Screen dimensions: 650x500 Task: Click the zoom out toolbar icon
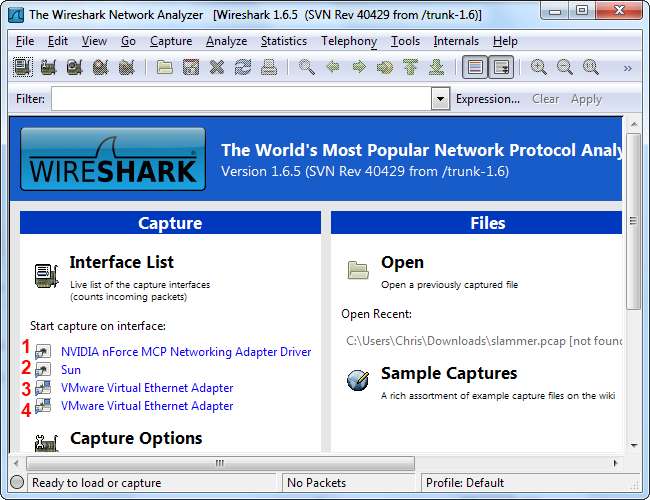tap(565, 68)
